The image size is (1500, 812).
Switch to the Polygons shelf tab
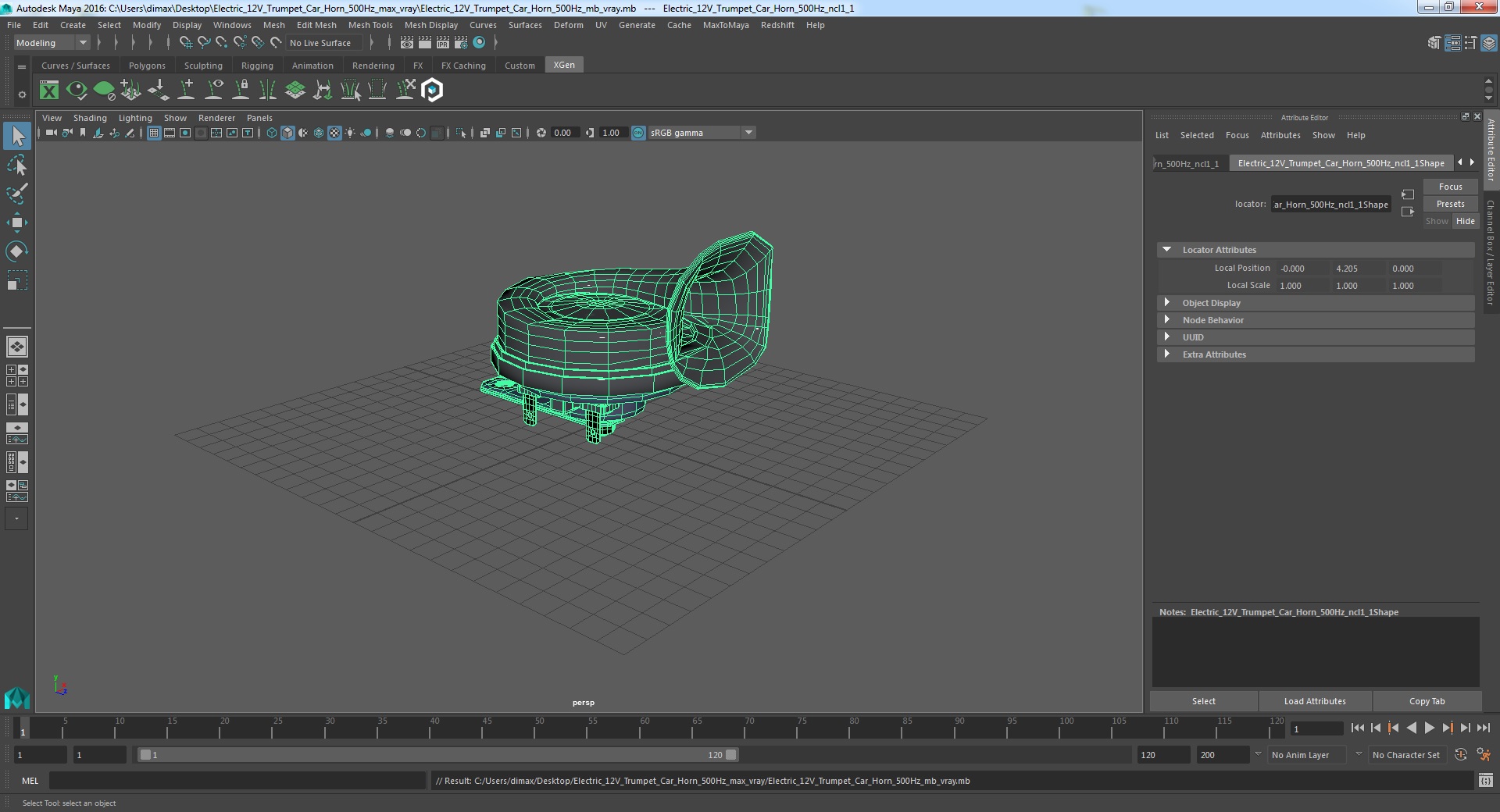[147, 66]
